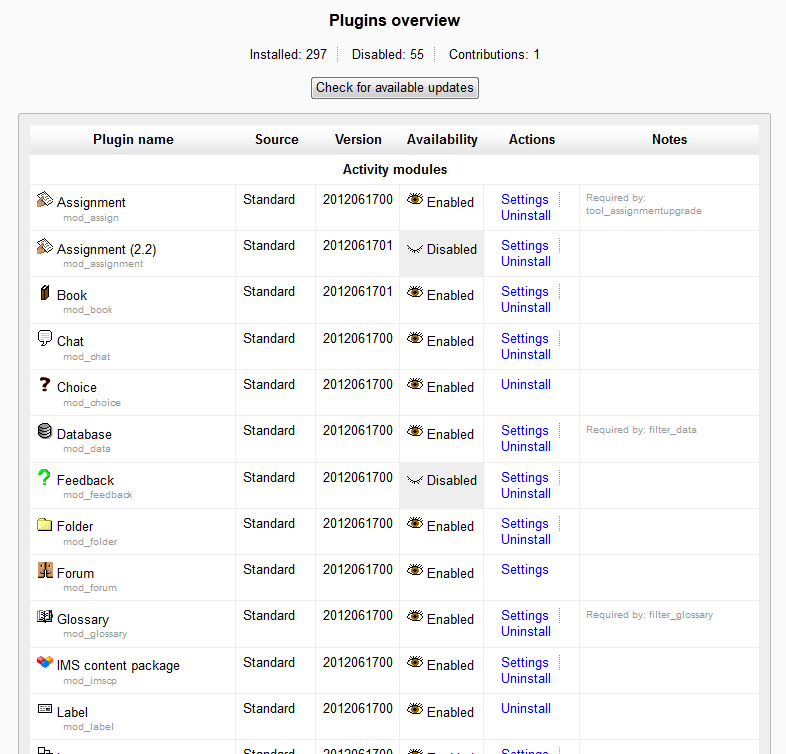Disable Assignment module via eye icon
Image resolution: width=786 pixels, height=754 pixels.
pos(415,200)
